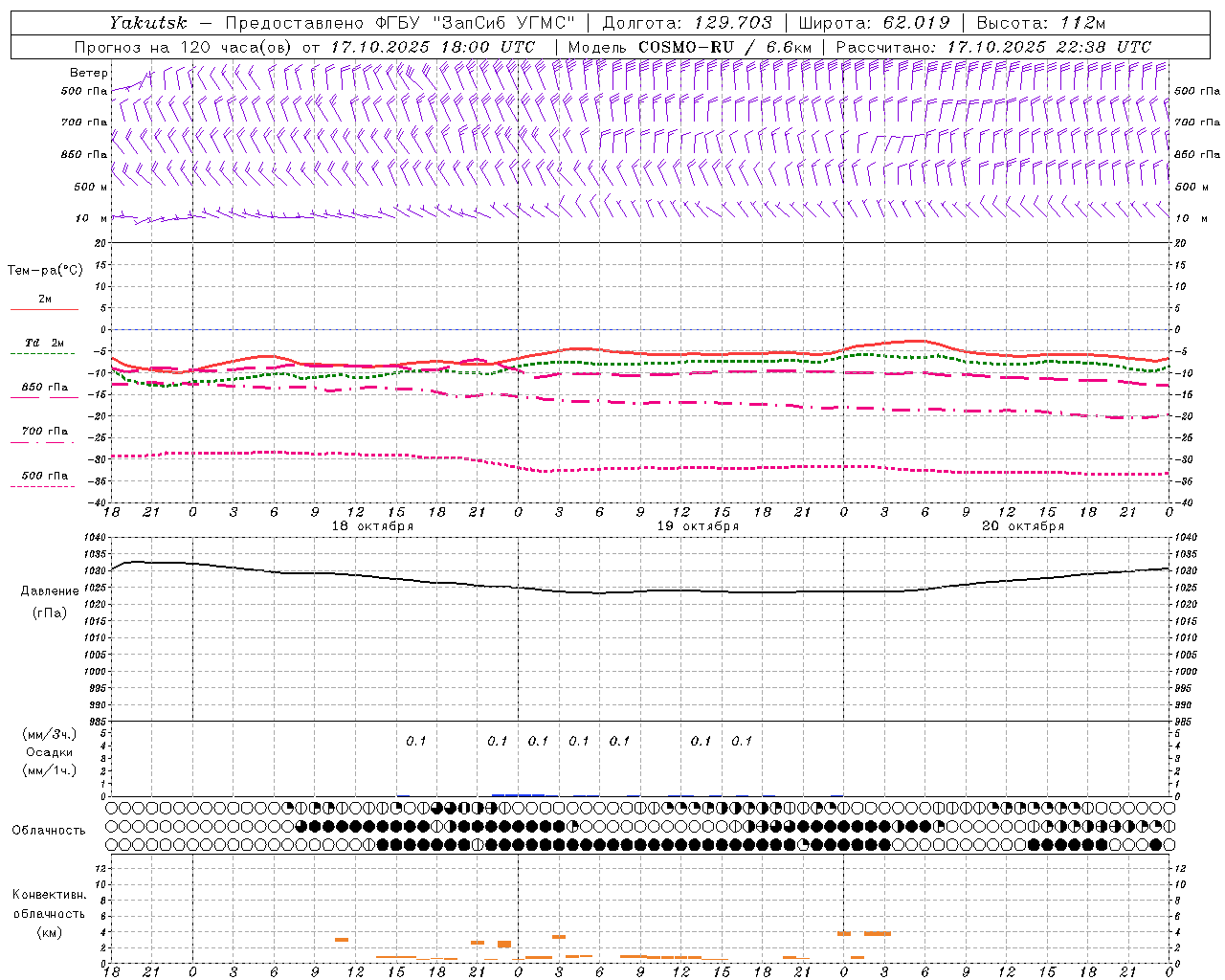Viewport: 1225px width, 980px height.
Task: Click the '20 октября' date label
Action: click(x=1023, y=526)
